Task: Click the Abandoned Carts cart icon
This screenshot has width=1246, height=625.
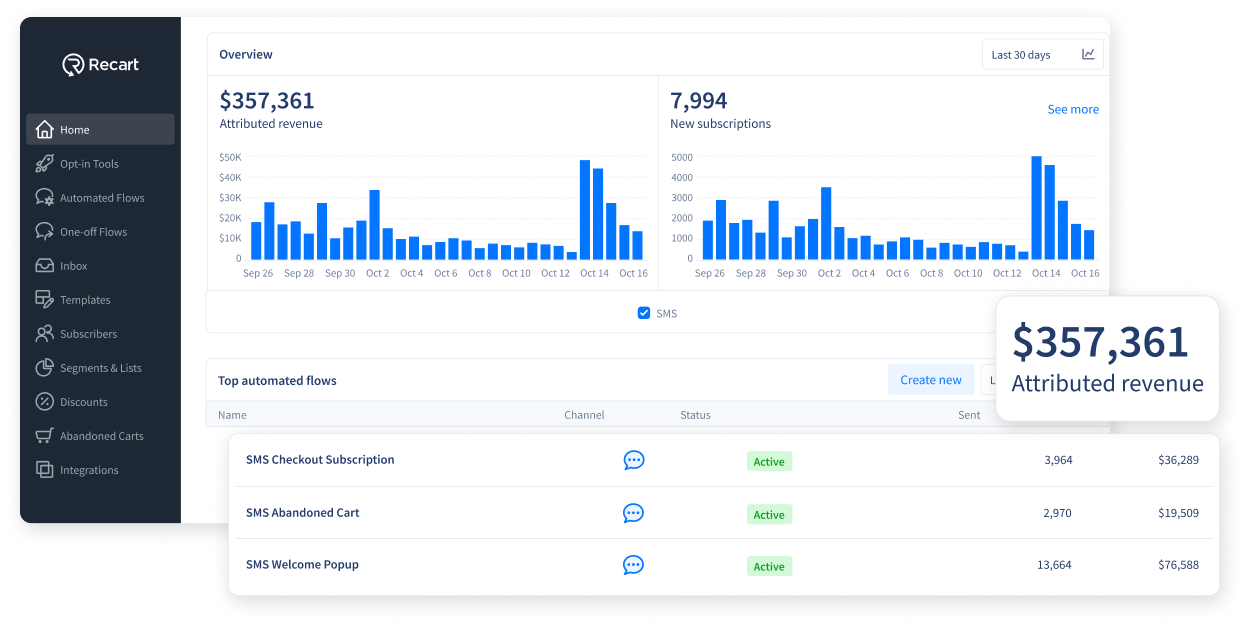Action: [44, 435]
